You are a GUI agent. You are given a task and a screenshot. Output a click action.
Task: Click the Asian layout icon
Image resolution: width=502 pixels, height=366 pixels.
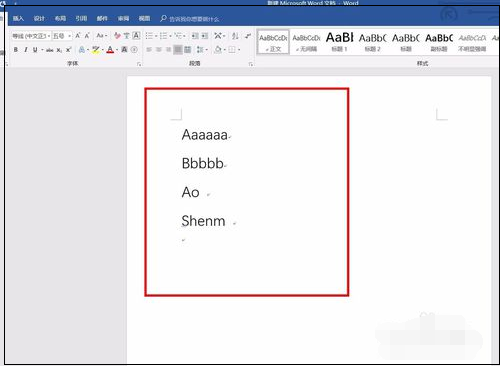pos(218,35)
